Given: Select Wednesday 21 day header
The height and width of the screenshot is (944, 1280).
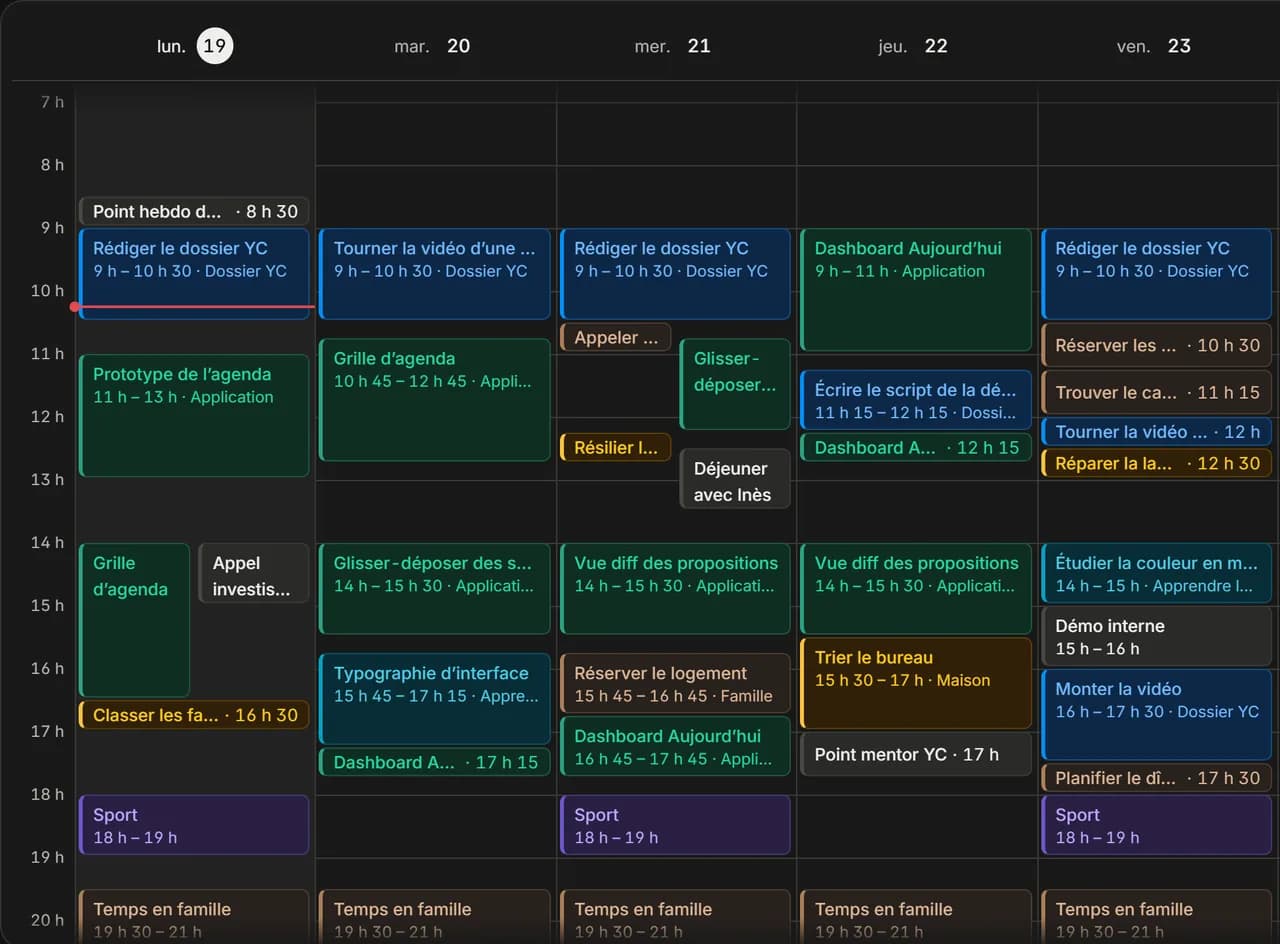Looking at the screenshot, I should pos(672,46).
